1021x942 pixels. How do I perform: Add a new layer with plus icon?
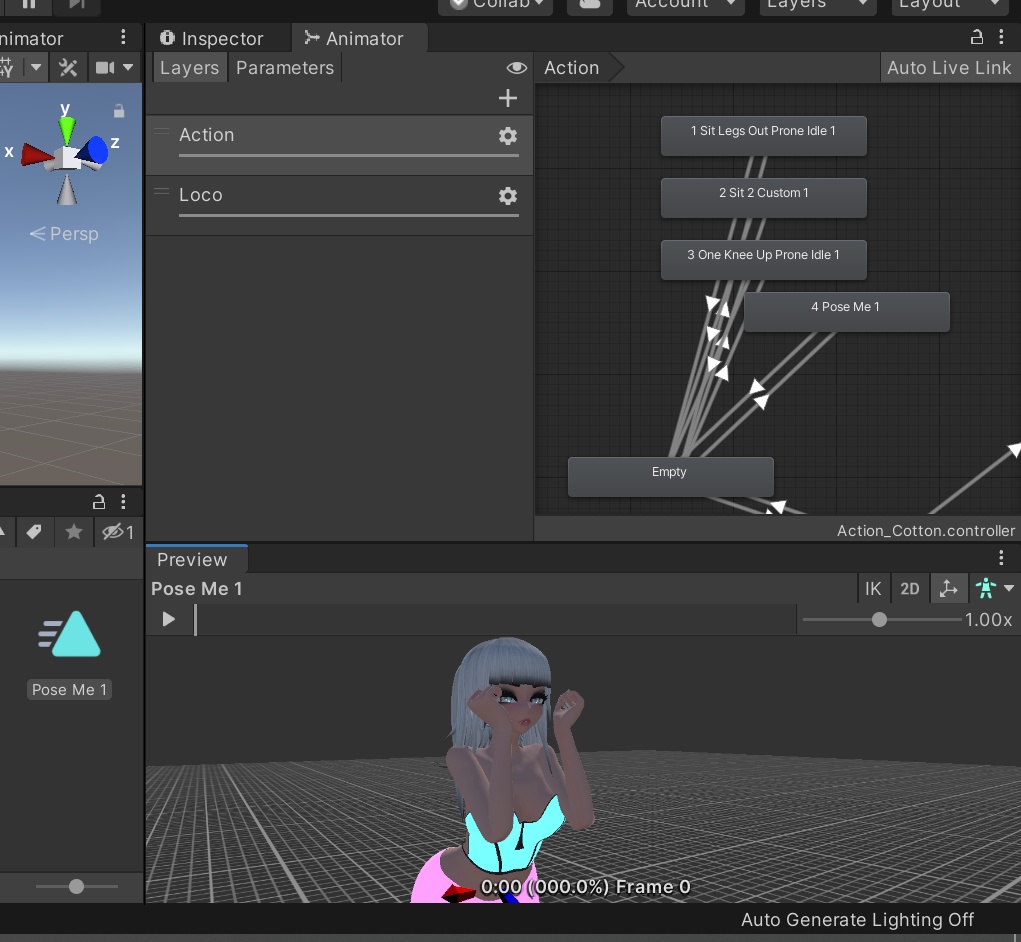click(x=507, y=98)
